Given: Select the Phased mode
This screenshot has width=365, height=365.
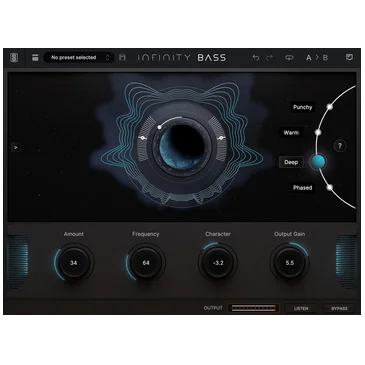Looking at the screenshot, I should coord(302,188).
